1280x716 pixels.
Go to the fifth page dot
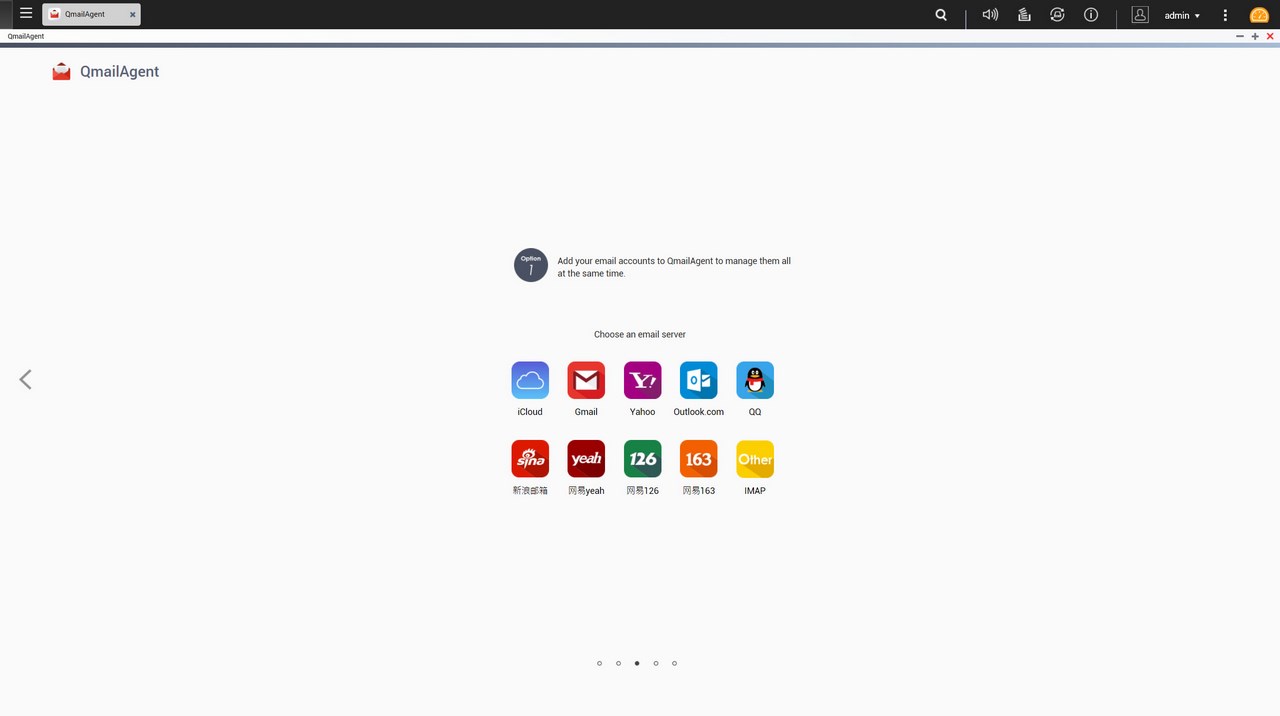coord(675,663)
